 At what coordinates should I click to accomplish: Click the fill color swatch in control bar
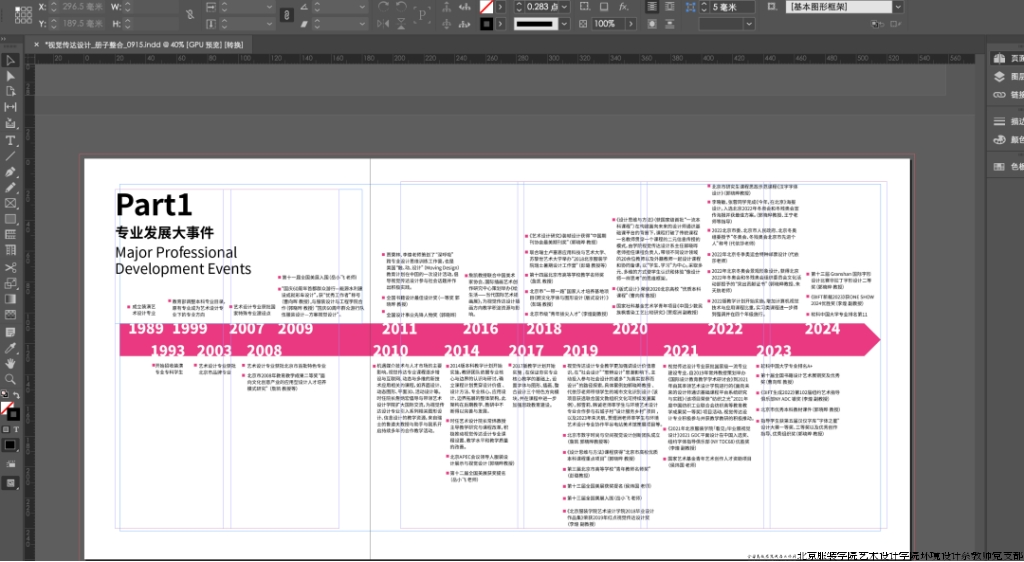486,7
